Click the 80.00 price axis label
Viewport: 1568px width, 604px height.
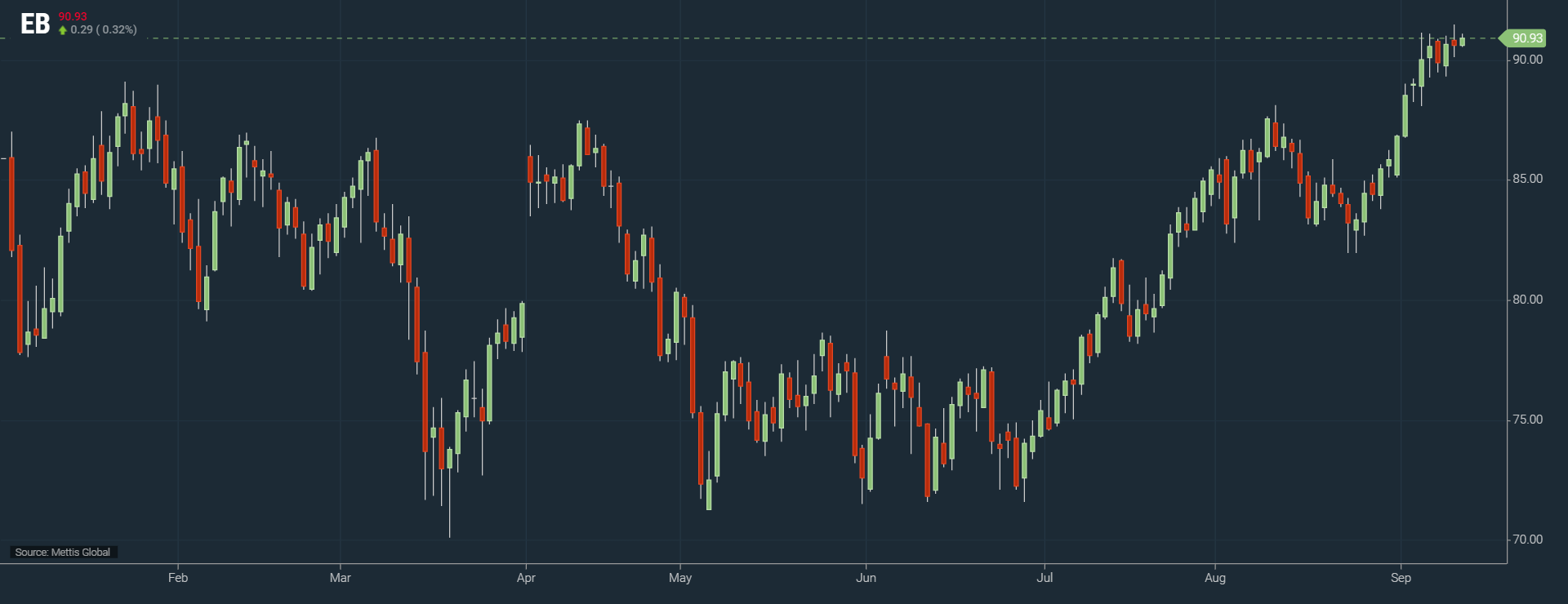(x=1527, y=300)
